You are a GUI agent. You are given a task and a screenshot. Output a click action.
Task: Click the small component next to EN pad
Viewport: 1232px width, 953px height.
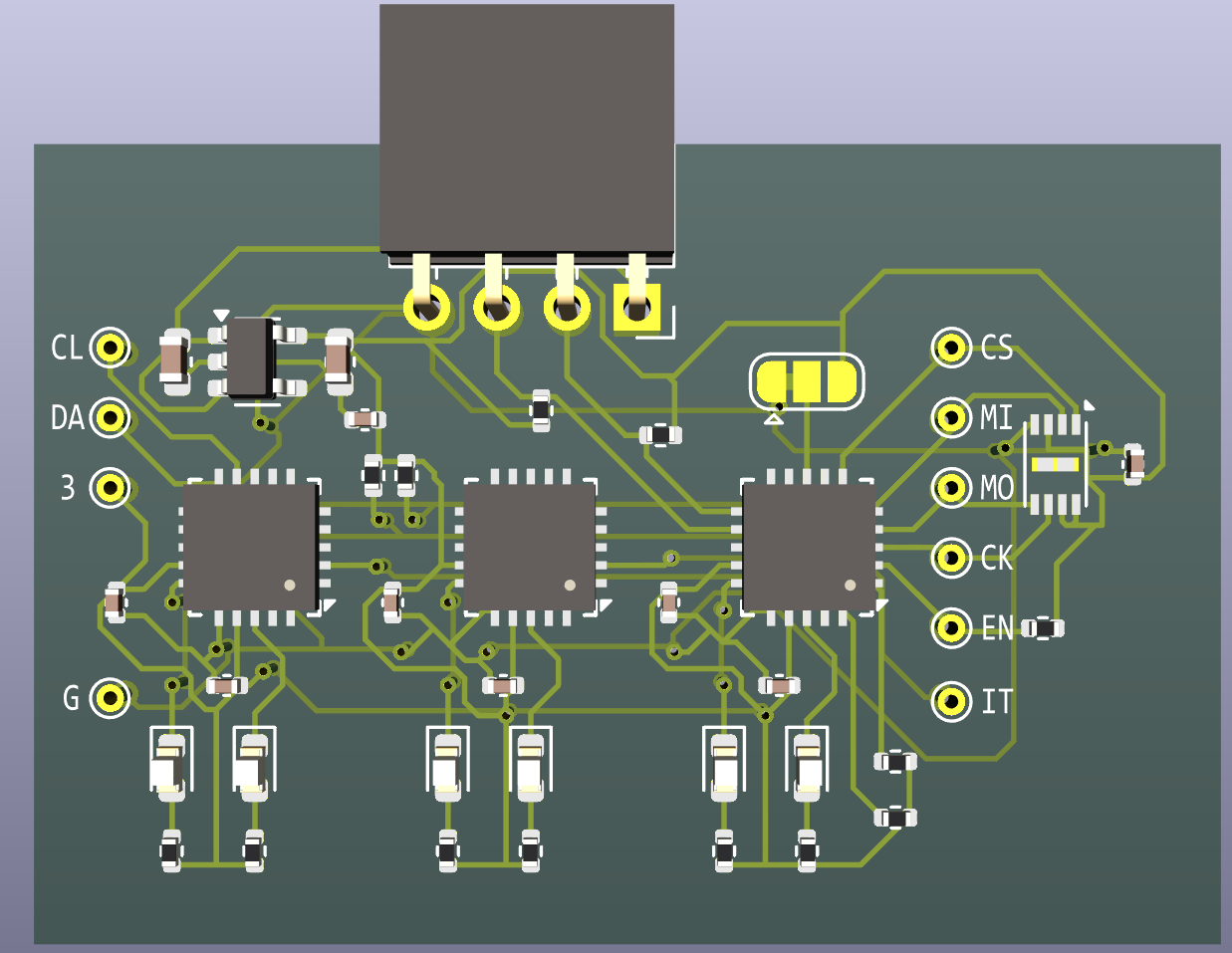(x=1043, y=627)
